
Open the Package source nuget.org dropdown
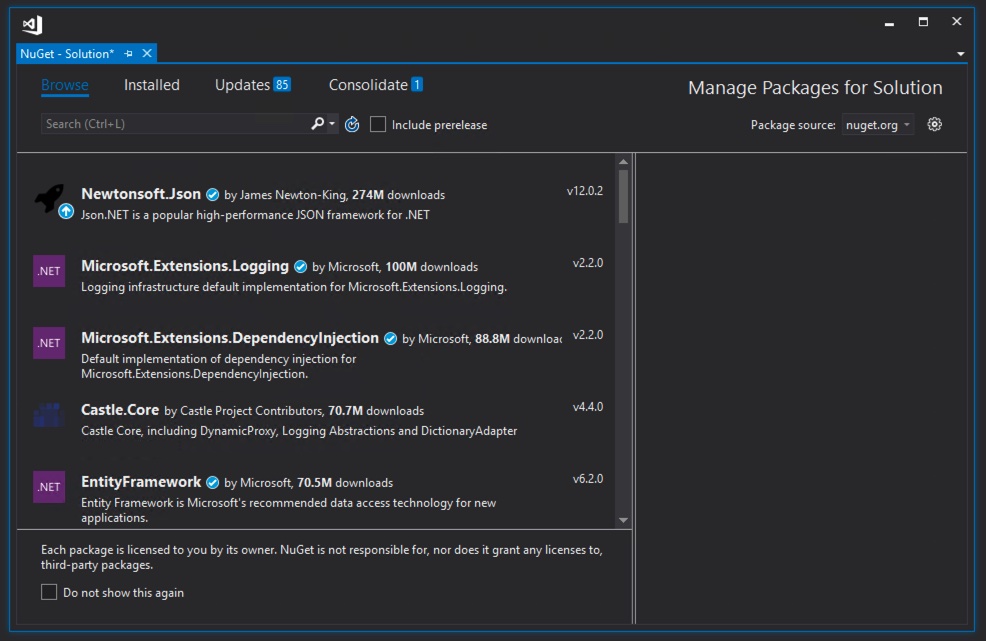click(x=878, y=125)
